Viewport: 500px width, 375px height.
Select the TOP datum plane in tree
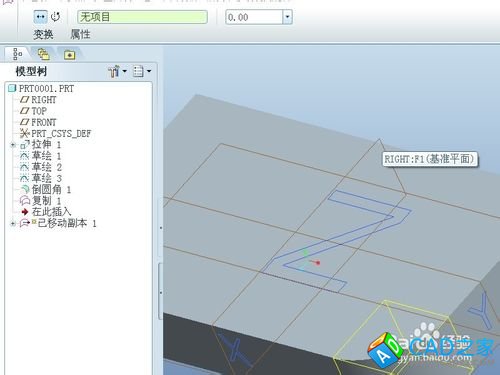pyautogui.click(x=39, y=111)
